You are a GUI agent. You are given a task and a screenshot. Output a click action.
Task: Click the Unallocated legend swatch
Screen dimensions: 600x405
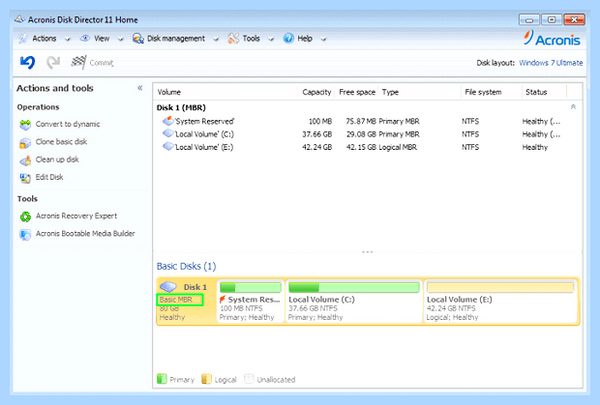[249, 379]
